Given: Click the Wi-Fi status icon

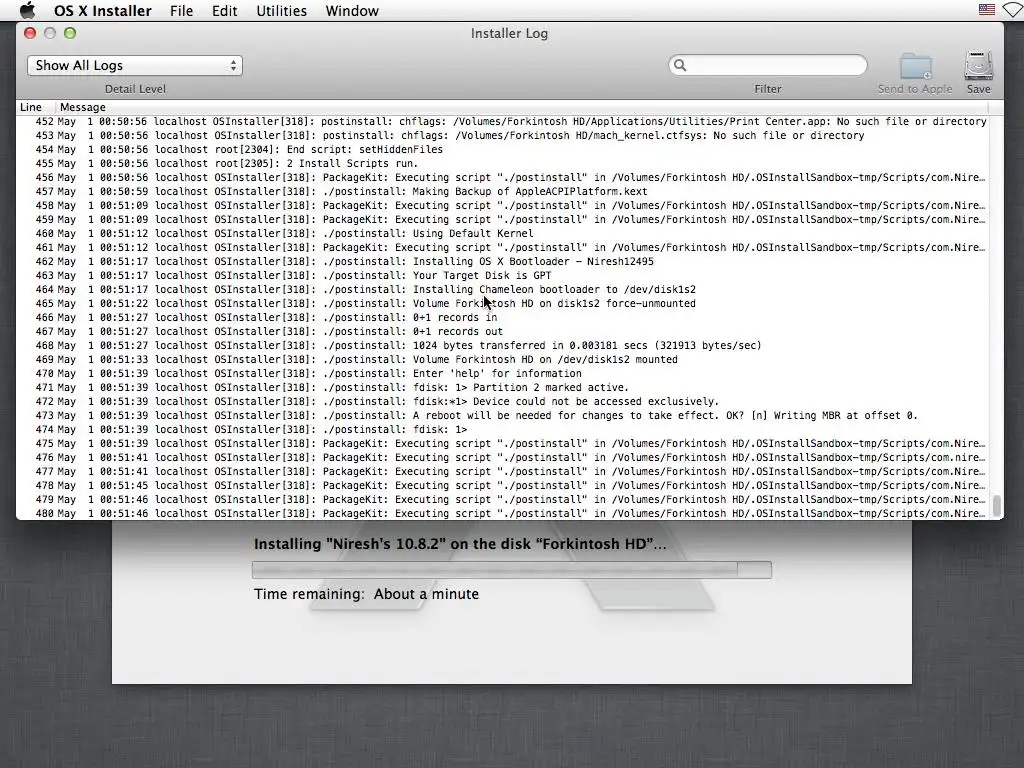Looking at the screenshot, I should 1014,10.
